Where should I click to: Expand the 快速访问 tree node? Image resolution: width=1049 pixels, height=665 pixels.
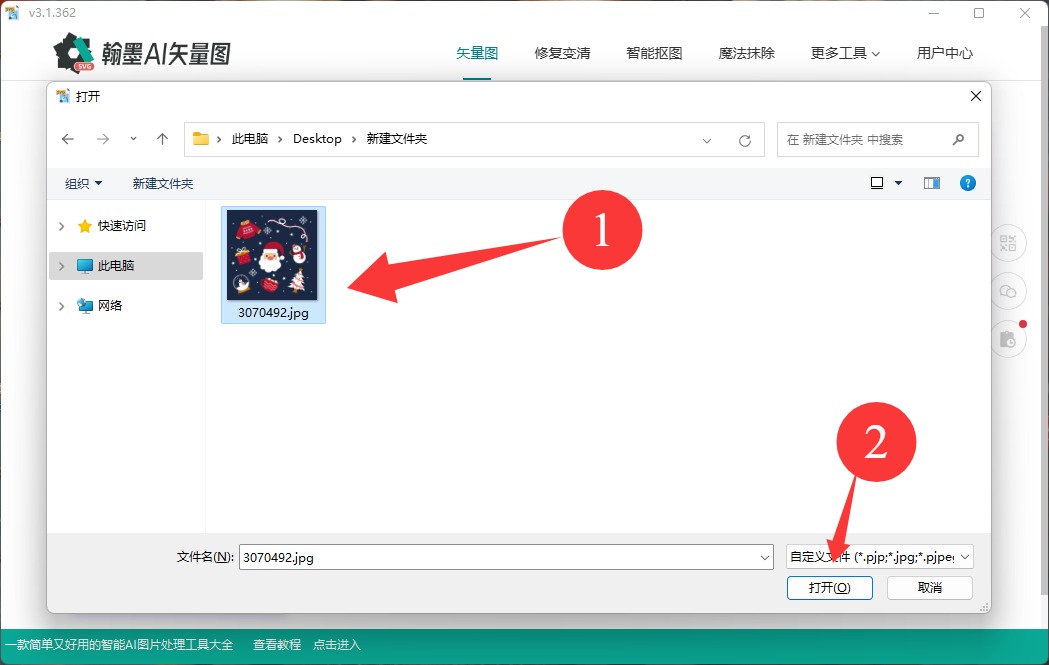click(62, 226)
